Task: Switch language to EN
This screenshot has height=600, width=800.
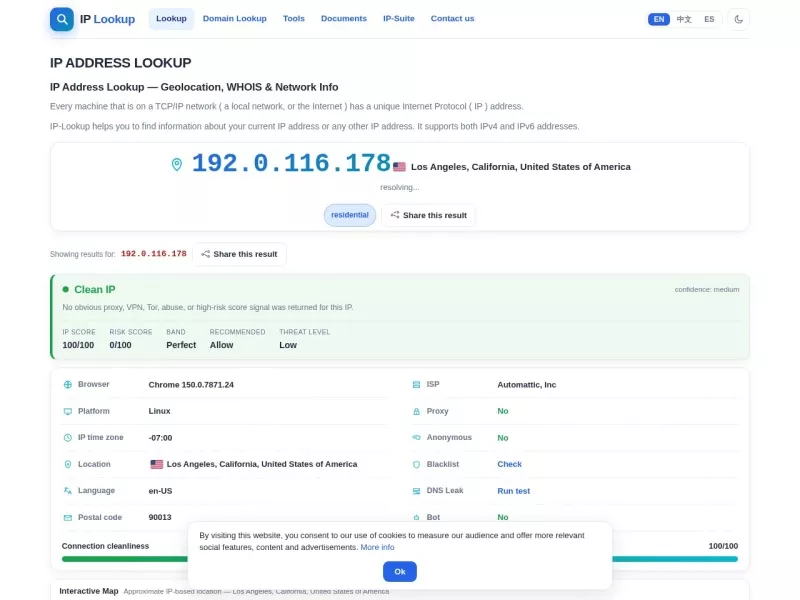Action: (x=659, y=19)
